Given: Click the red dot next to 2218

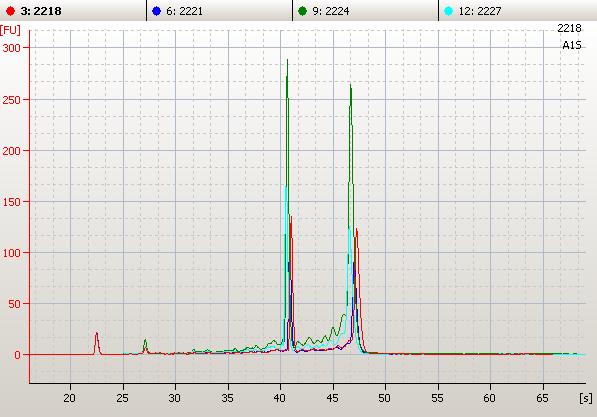Looking at the screenshot, I should click(10, 11).
